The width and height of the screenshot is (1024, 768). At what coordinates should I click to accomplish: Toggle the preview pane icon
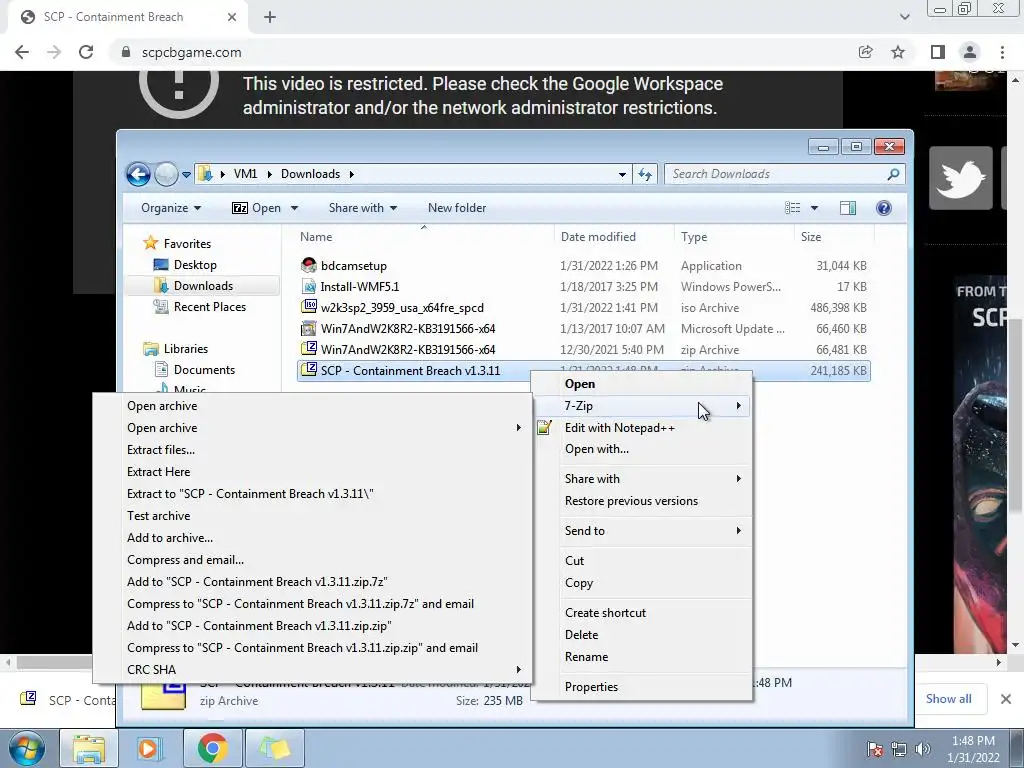click(848, 208)
